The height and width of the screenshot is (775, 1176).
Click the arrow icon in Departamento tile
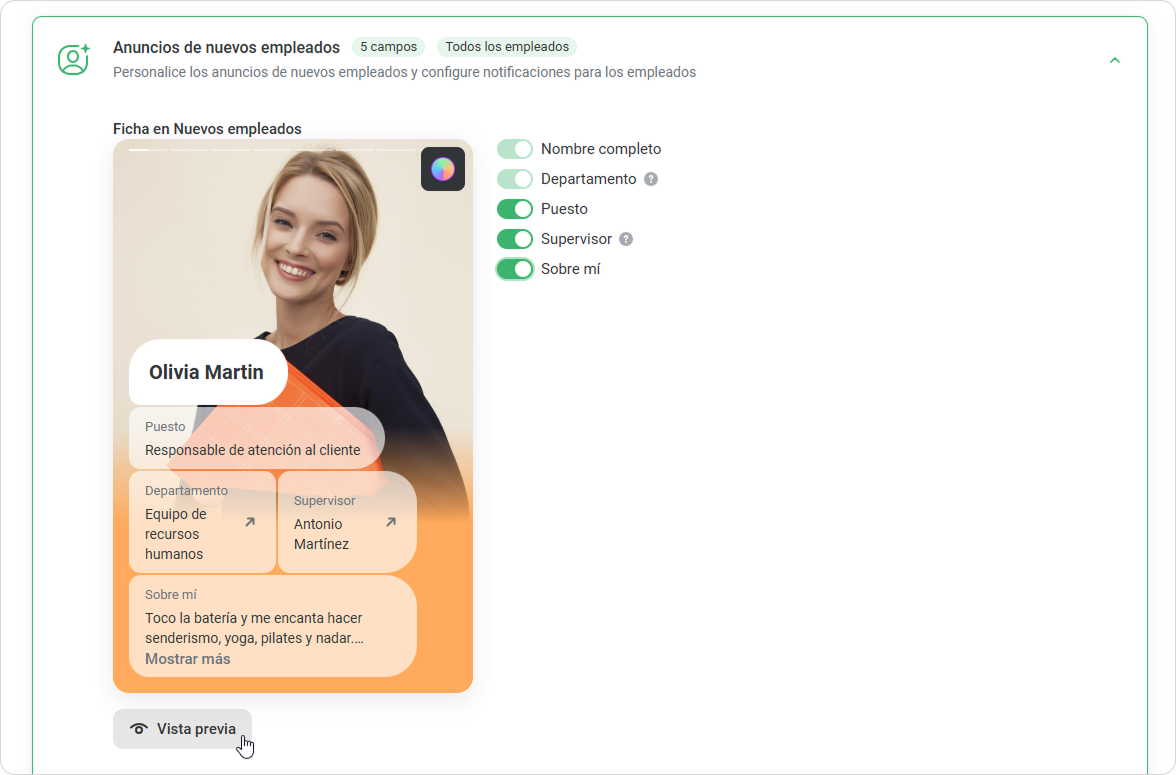point(250,522)
